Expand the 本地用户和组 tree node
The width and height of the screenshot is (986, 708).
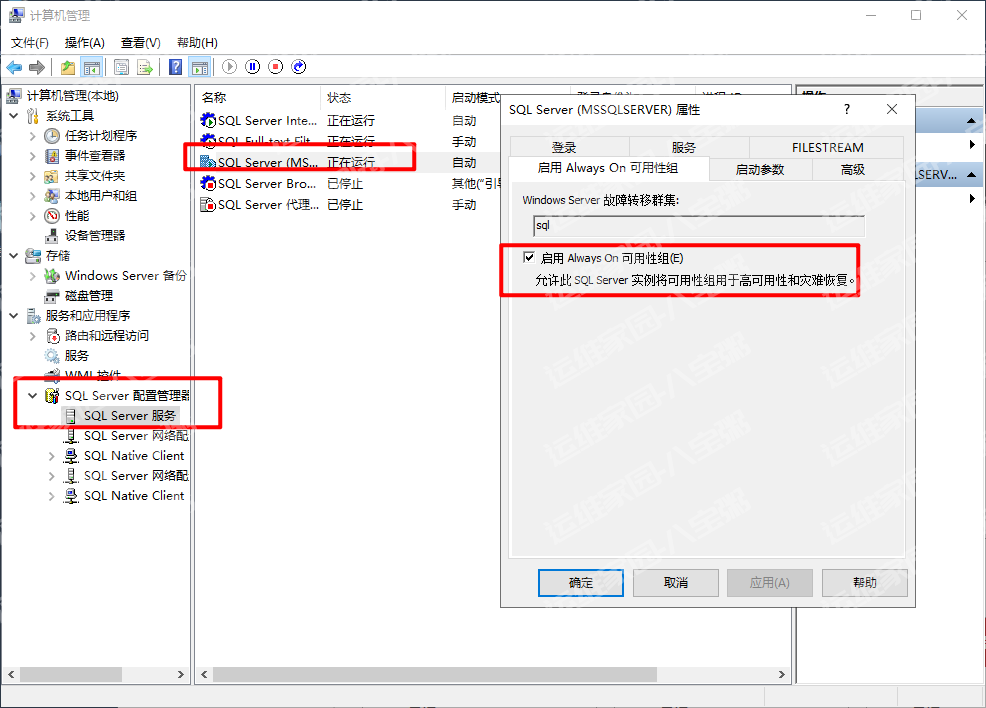pos(33,196)
